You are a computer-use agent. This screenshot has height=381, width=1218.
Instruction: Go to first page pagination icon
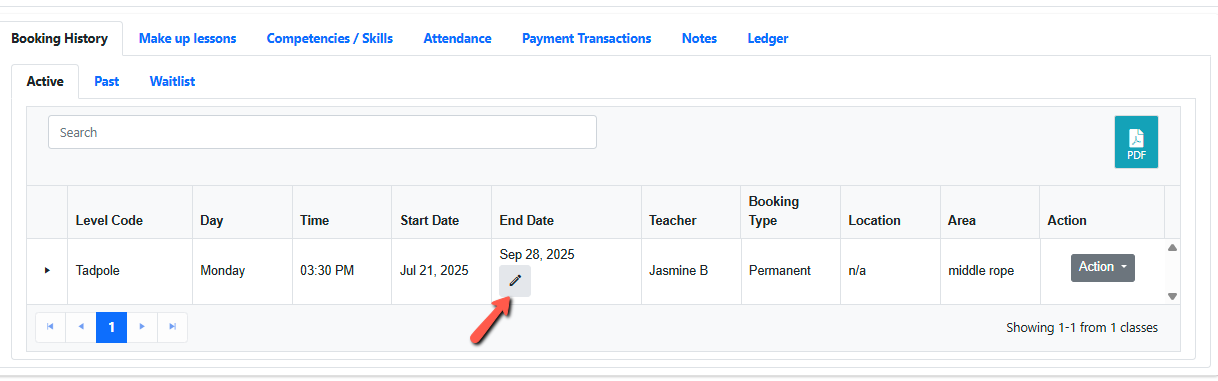tap(50, 327)
